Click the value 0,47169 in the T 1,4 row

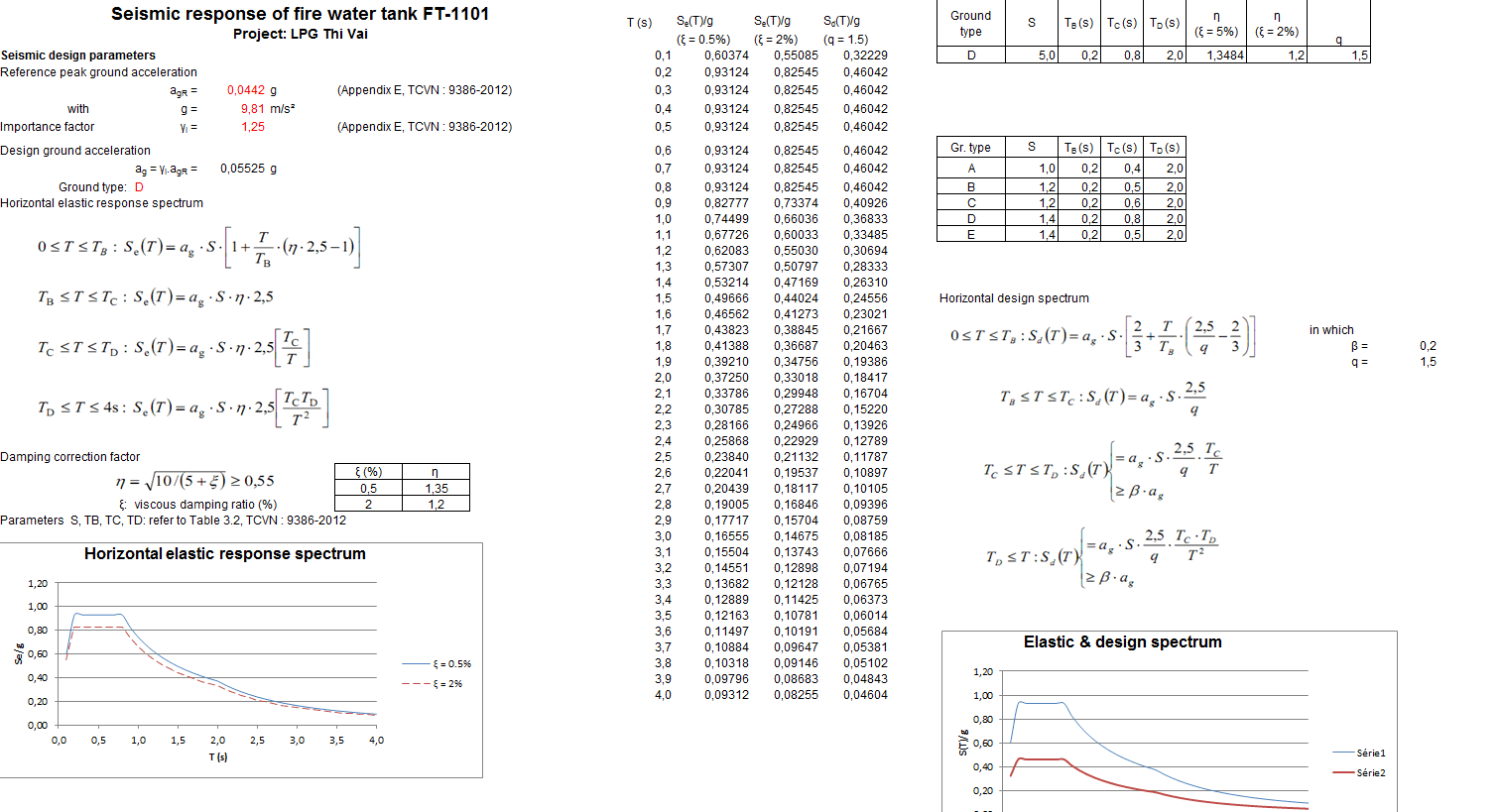pyautogui.click(x=796, y=283)
